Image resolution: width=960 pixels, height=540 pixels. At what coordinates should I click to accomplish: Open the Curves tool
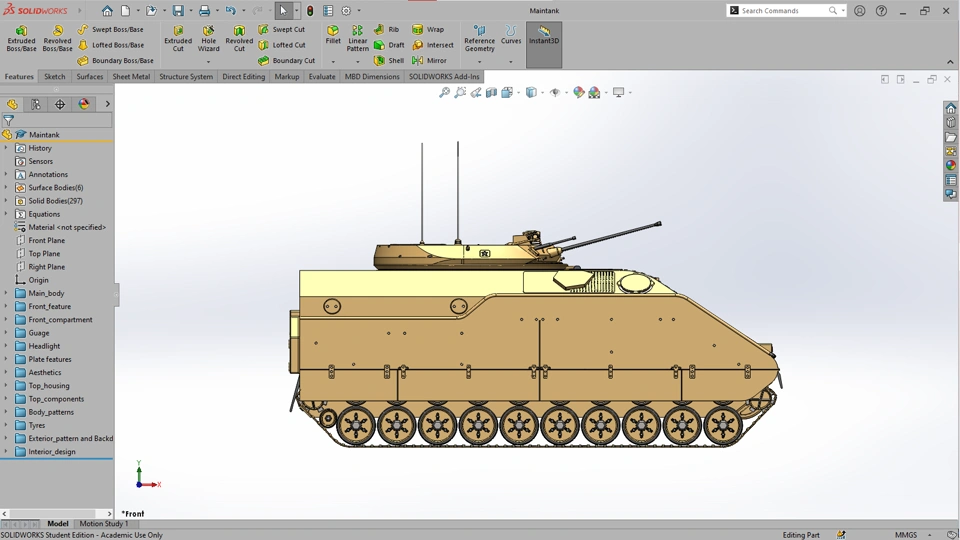click(x=511, y=35)
